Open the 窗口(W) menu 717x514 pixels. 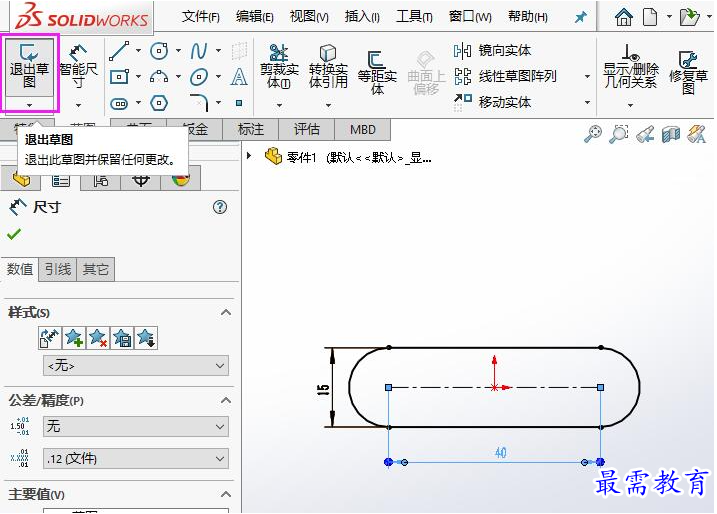[x=470, y=17]
